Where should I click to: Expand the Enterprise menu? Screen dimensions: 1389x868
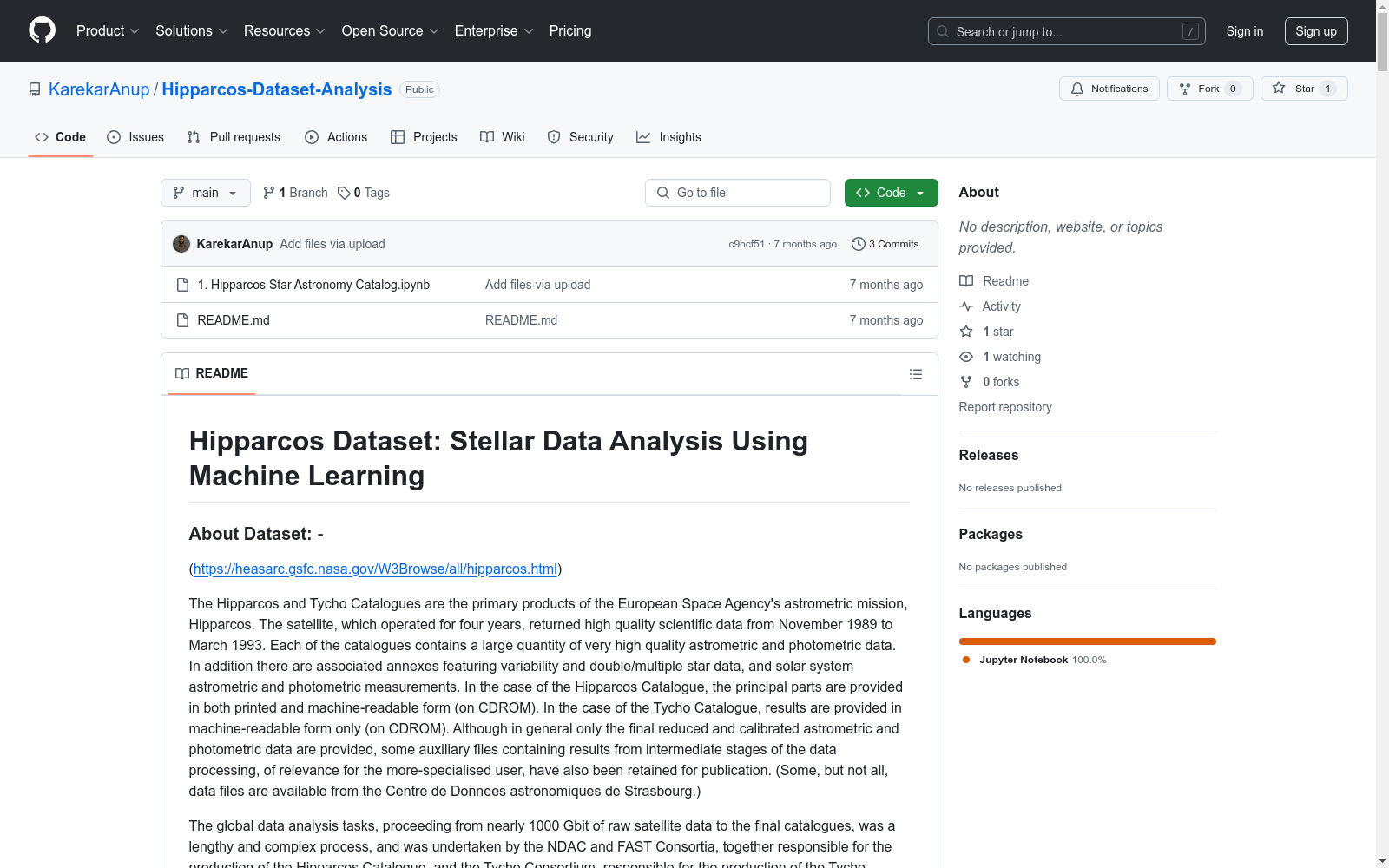[494, 31]
